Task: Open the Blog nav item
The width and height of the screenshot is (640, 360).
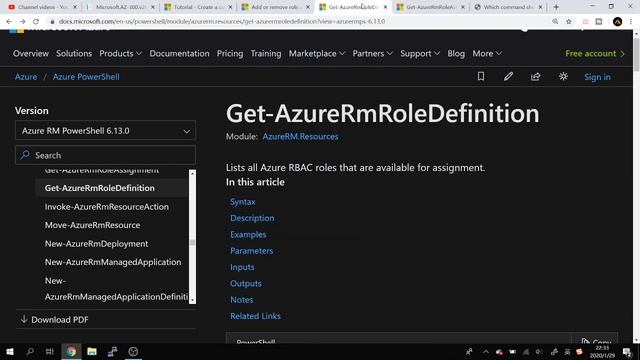Action: [x=456, y=53]
